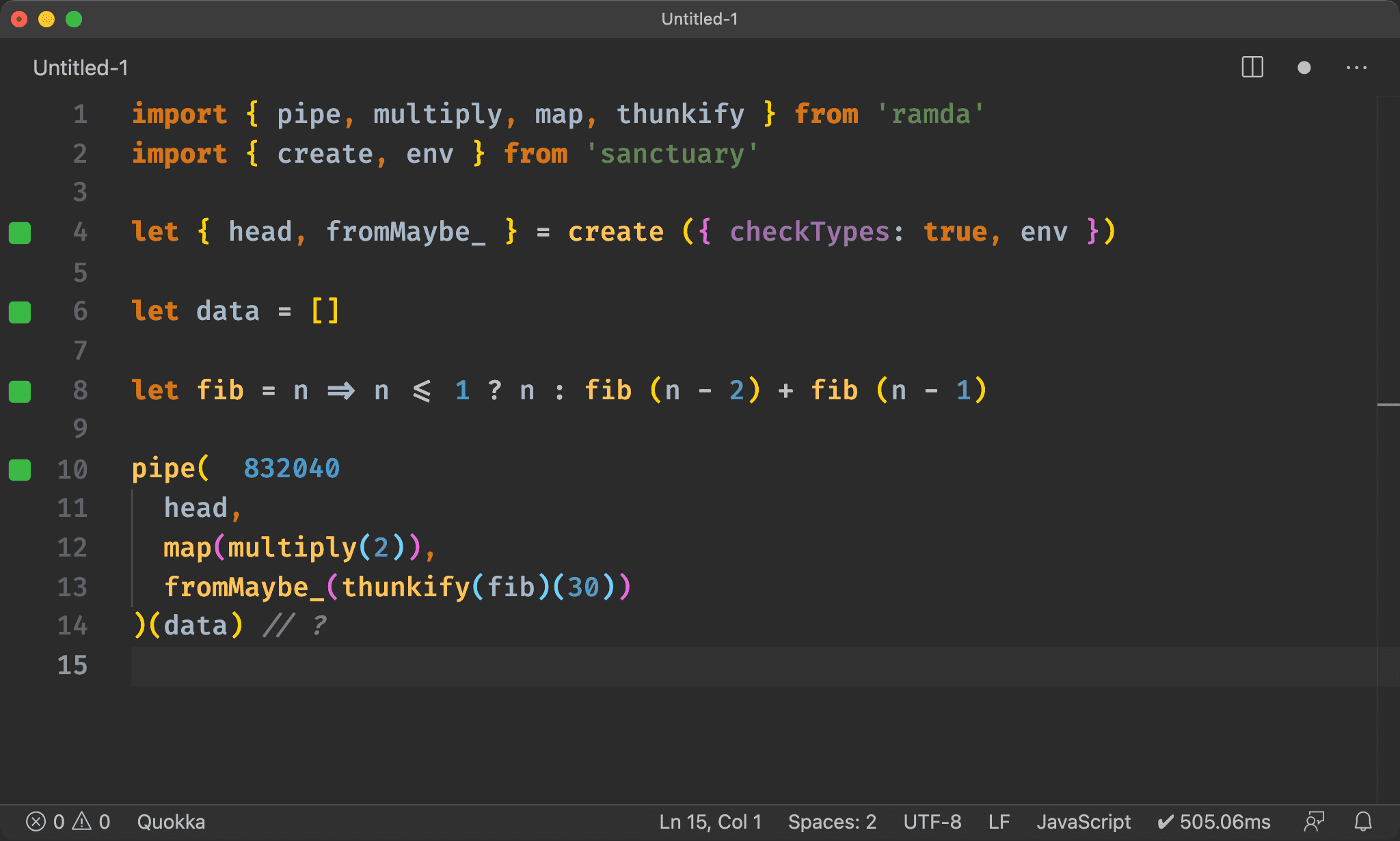1400x841 pixels.
Task: Click the feedback icon in the status bar
Action: (1314, 821)
